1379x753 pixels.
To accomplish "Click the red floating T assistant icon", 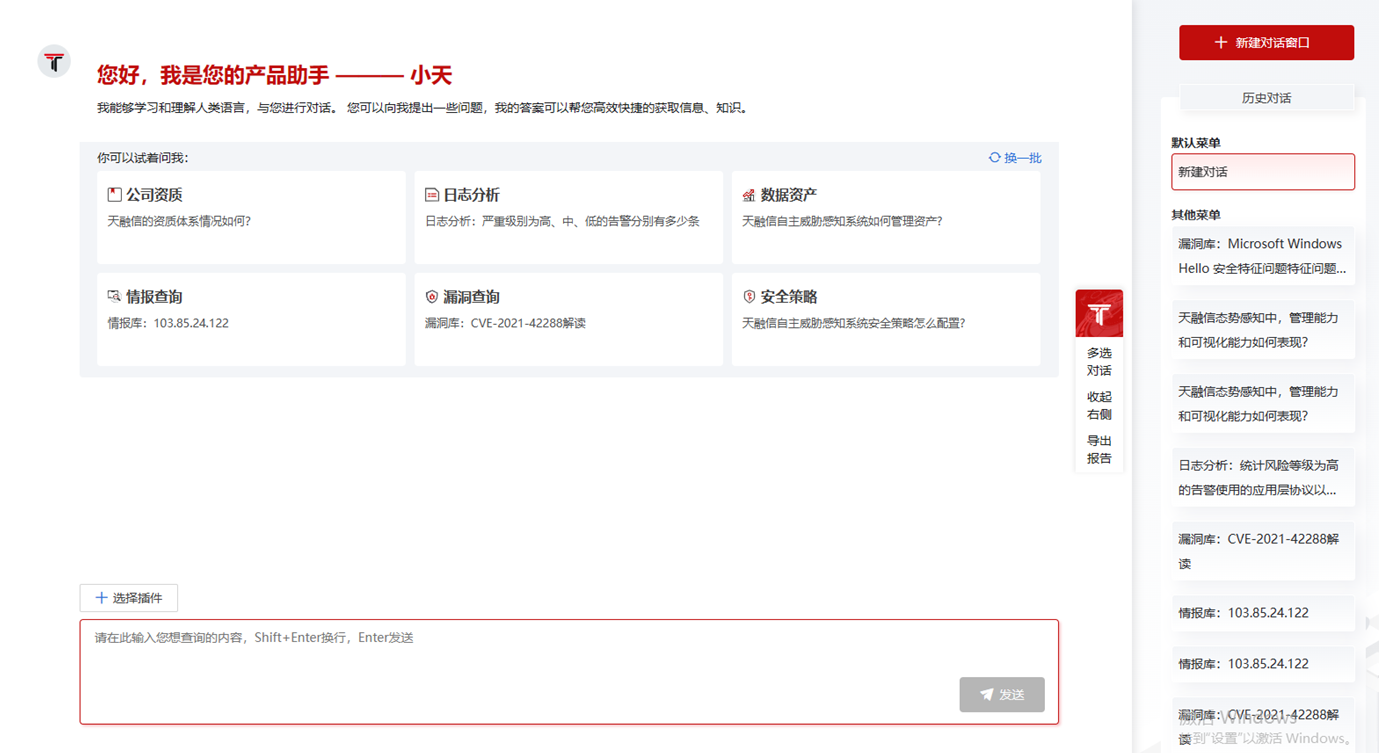I will click(1099, 314).
